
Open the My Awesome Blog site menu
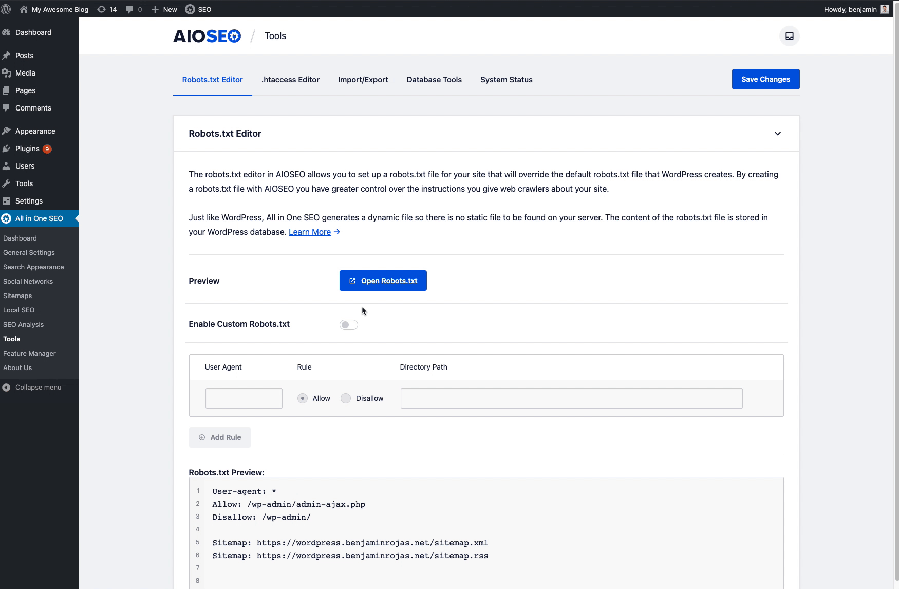point(54,9)
